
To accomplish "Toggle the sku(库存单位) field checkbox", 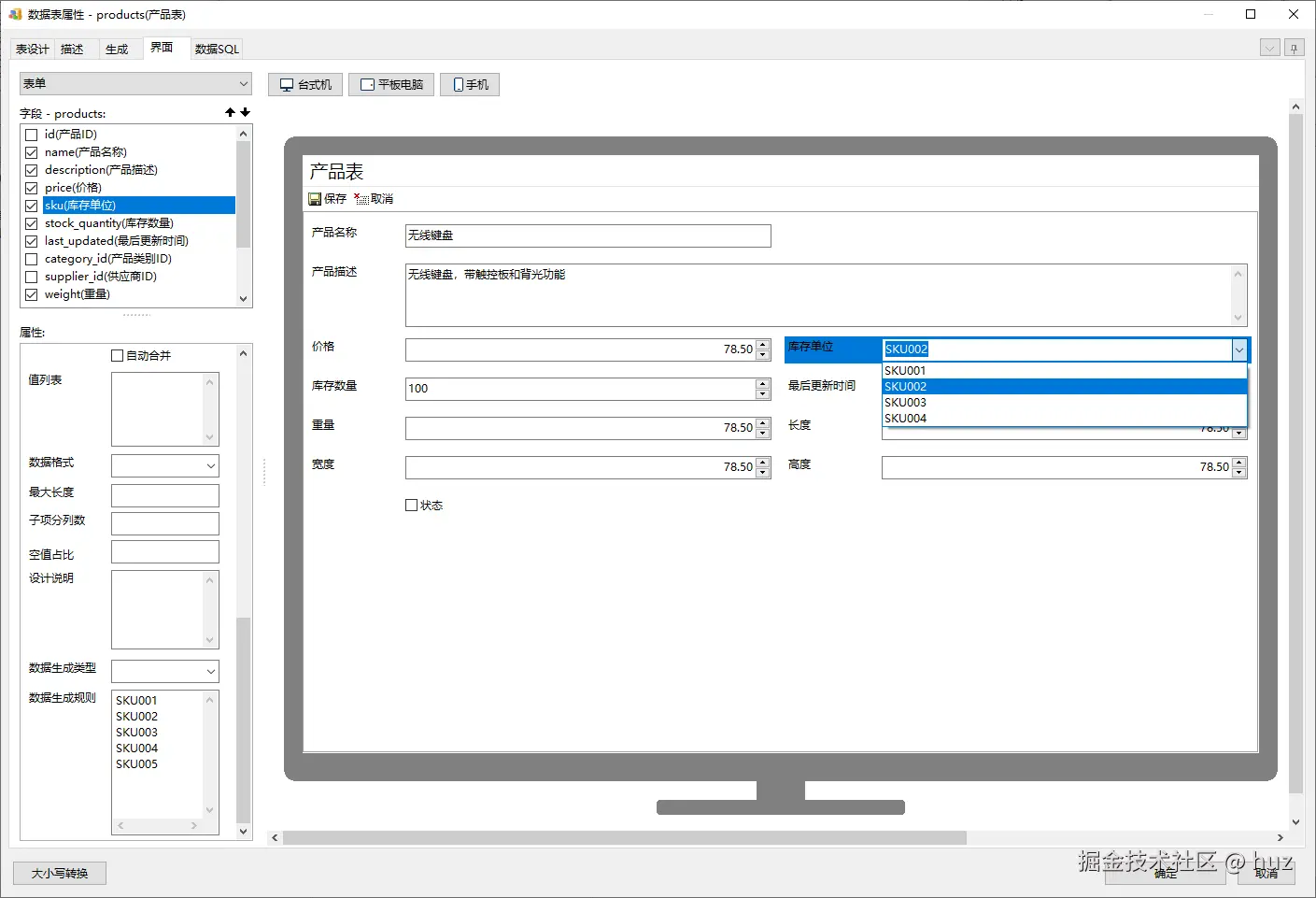I will coord(31,206).
